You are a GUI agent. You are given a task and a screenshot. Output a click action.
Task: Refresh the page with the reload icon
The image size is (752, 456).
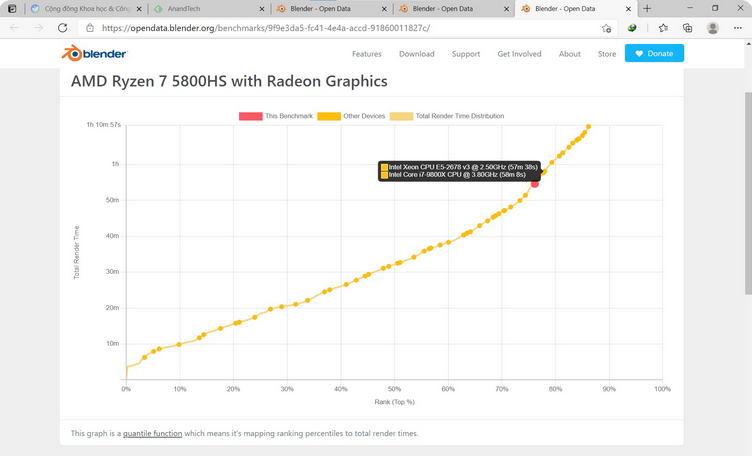coord(63,28)
